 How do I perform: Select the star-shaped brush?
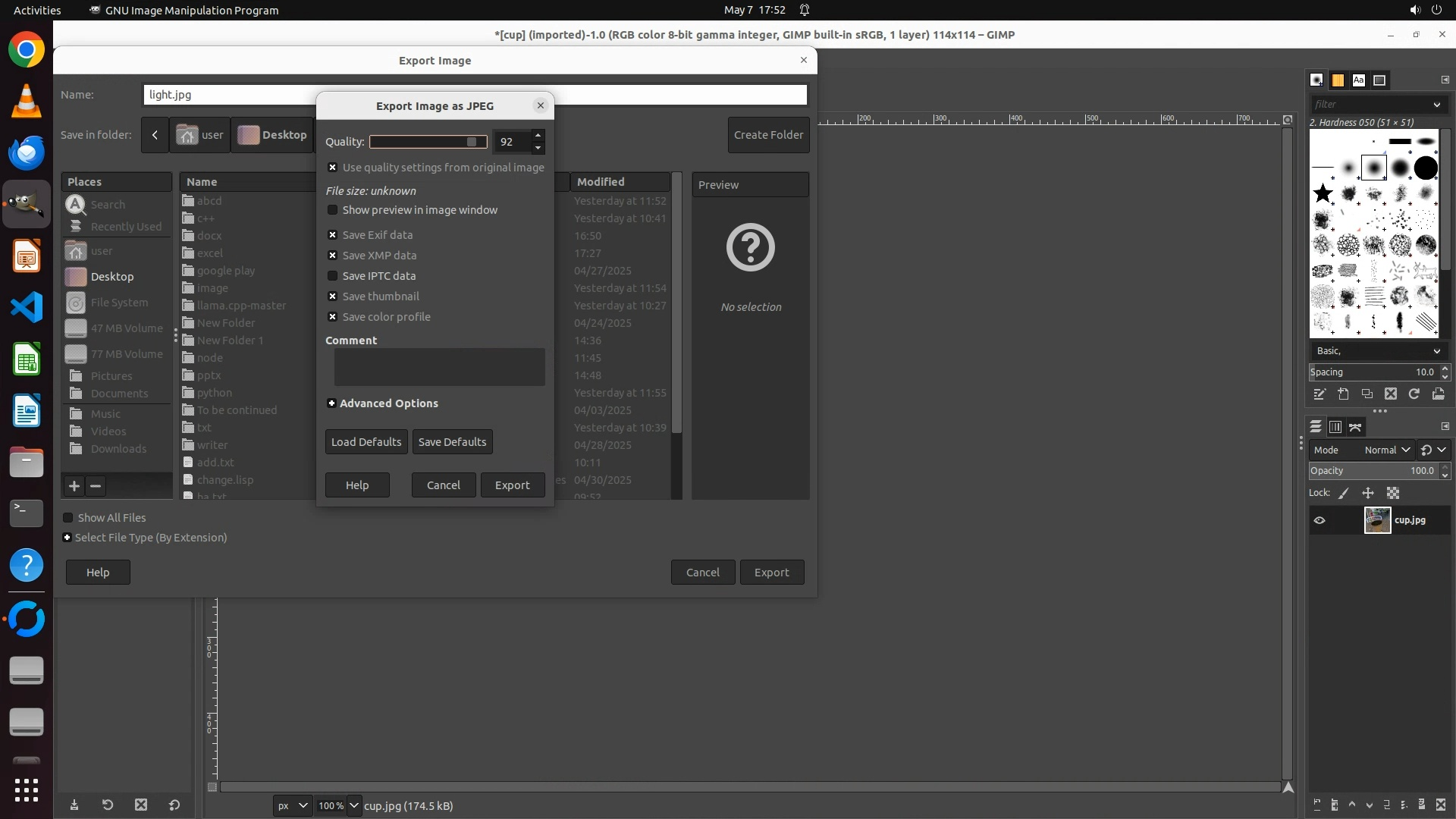point(1323,193)
